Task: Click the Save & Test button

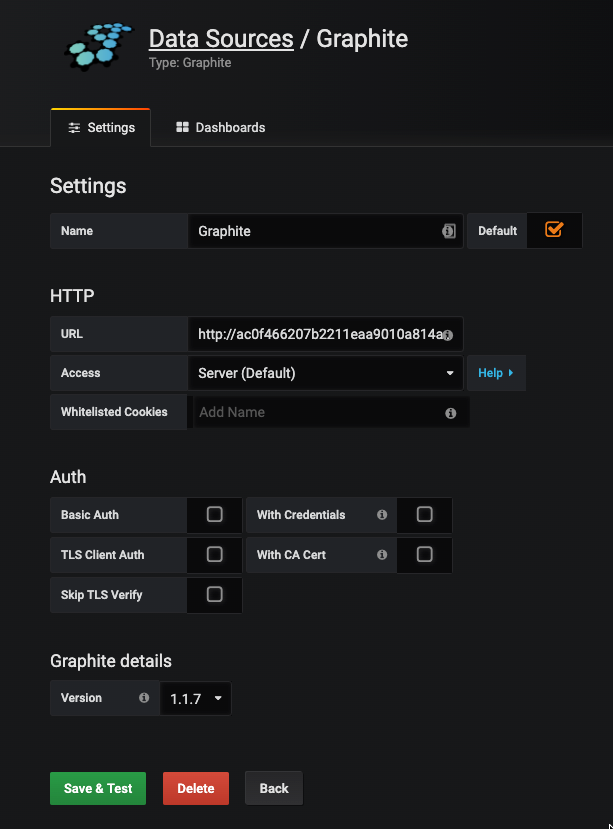Action: pos(97,788)
